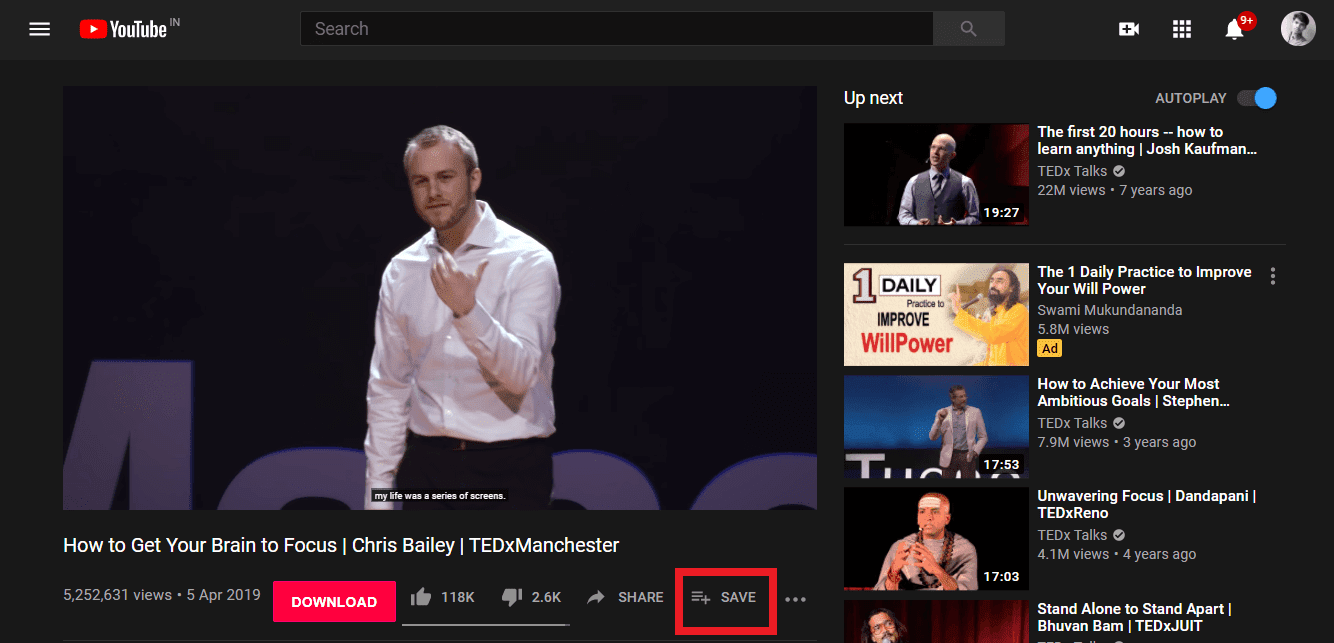
Task: Share the video
Action: coord(625,597)
